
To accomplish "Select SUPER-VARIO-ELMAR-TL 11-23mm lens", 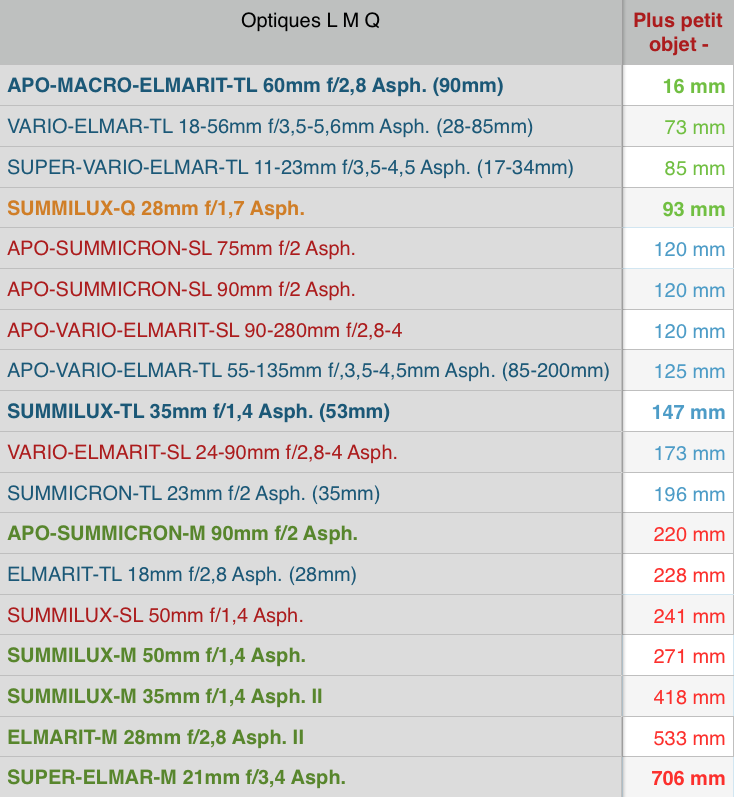I will point(290,167).
